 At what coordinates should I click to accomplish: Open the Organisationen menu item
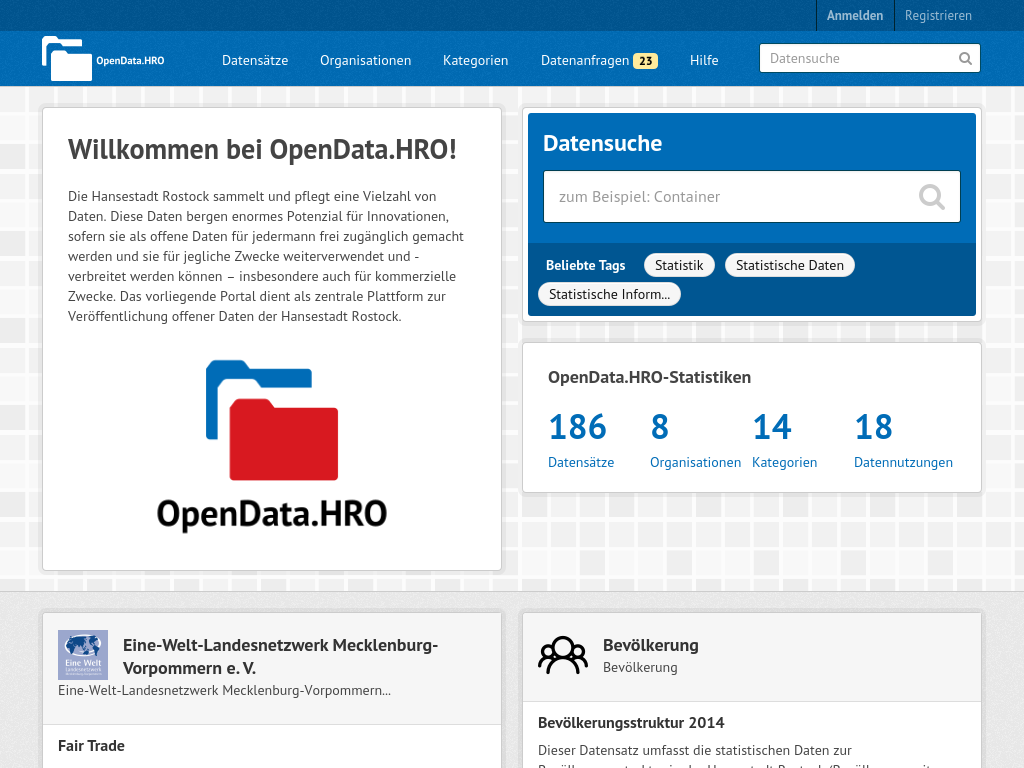pyautogui.click(x=366, y=60)
